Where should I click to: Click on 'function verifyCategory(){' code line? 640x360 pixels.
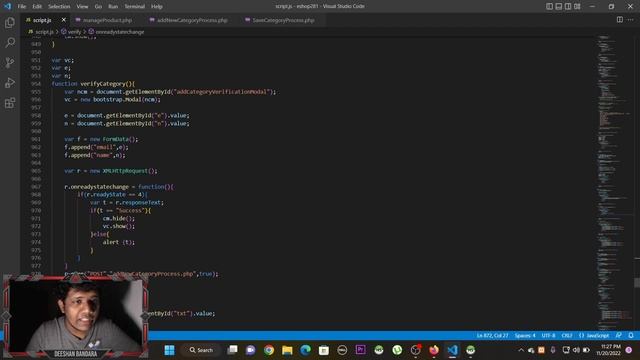pyautogui.click(x=93, y=84)
